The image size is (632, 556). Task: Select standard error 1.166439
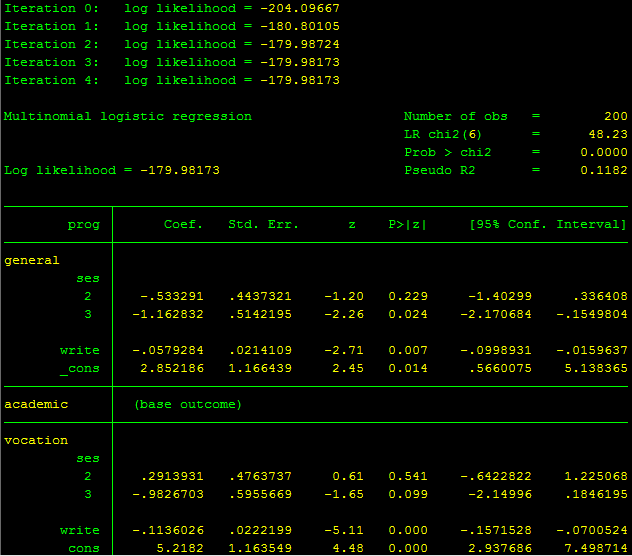(x=260, y=369)
